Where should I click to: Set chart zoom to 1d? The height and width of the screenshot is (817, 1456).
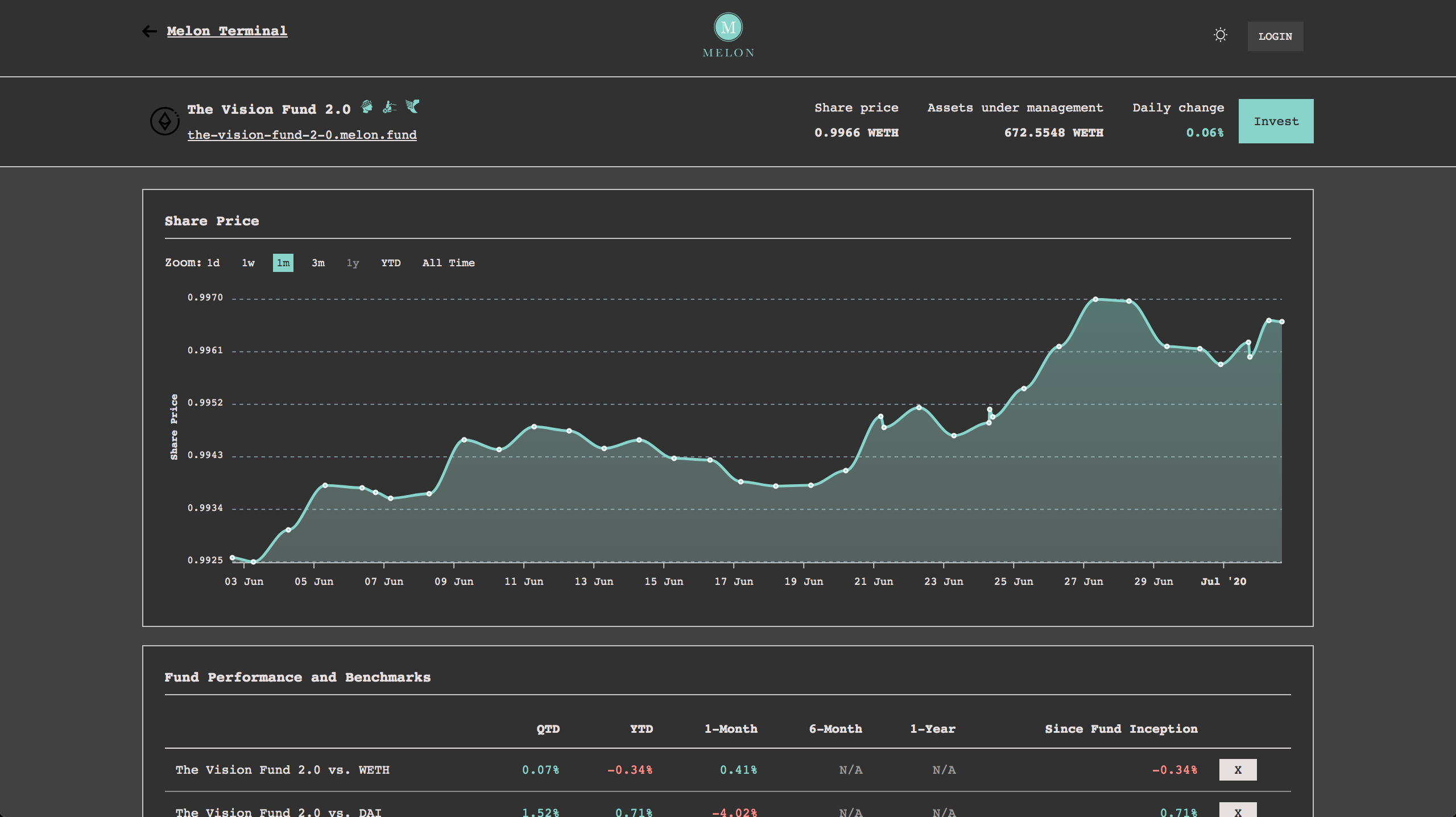[213, 263]
